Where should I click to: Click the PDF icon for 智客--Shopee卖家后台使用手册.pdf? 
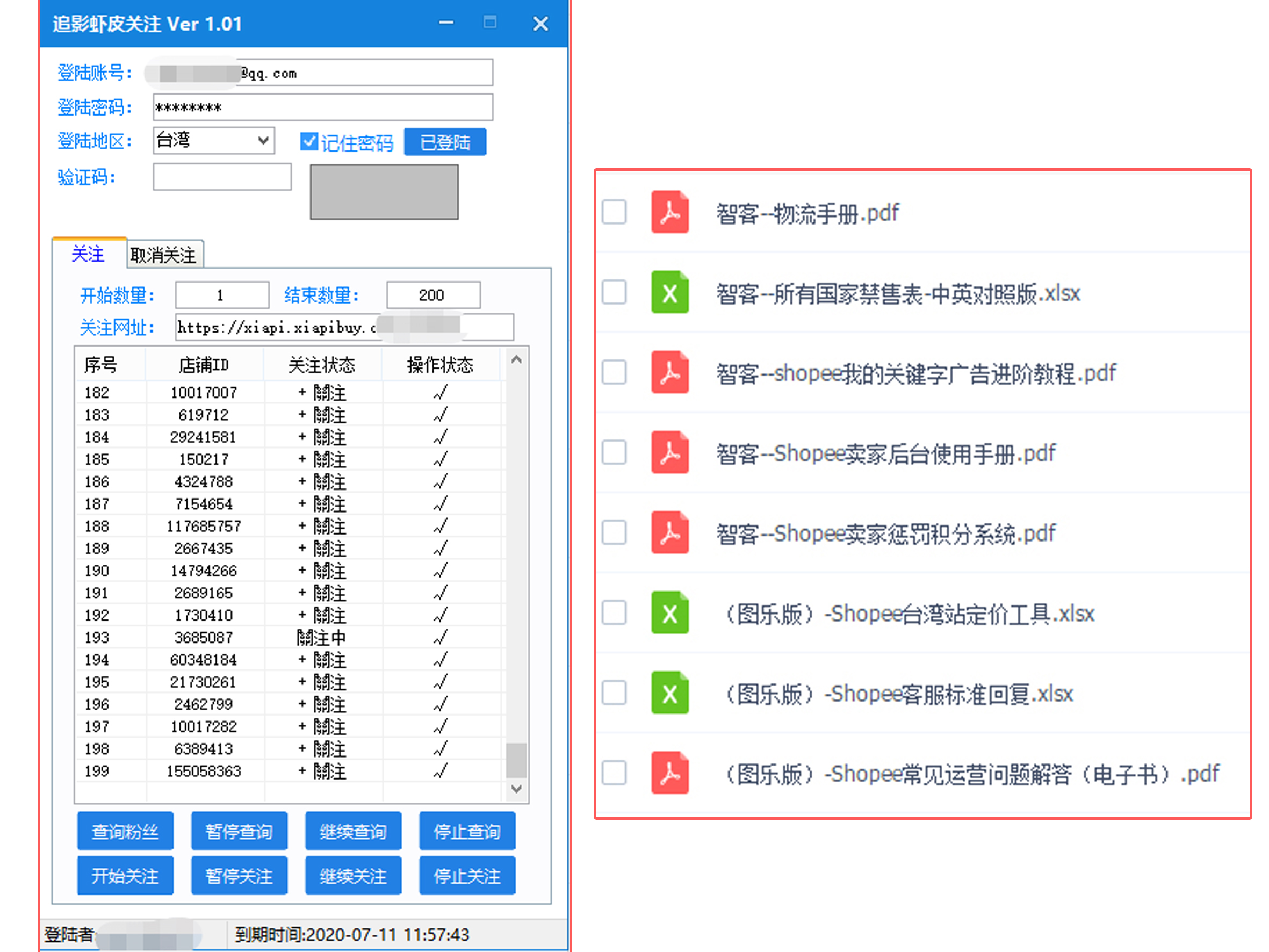[x=669, y=452]
